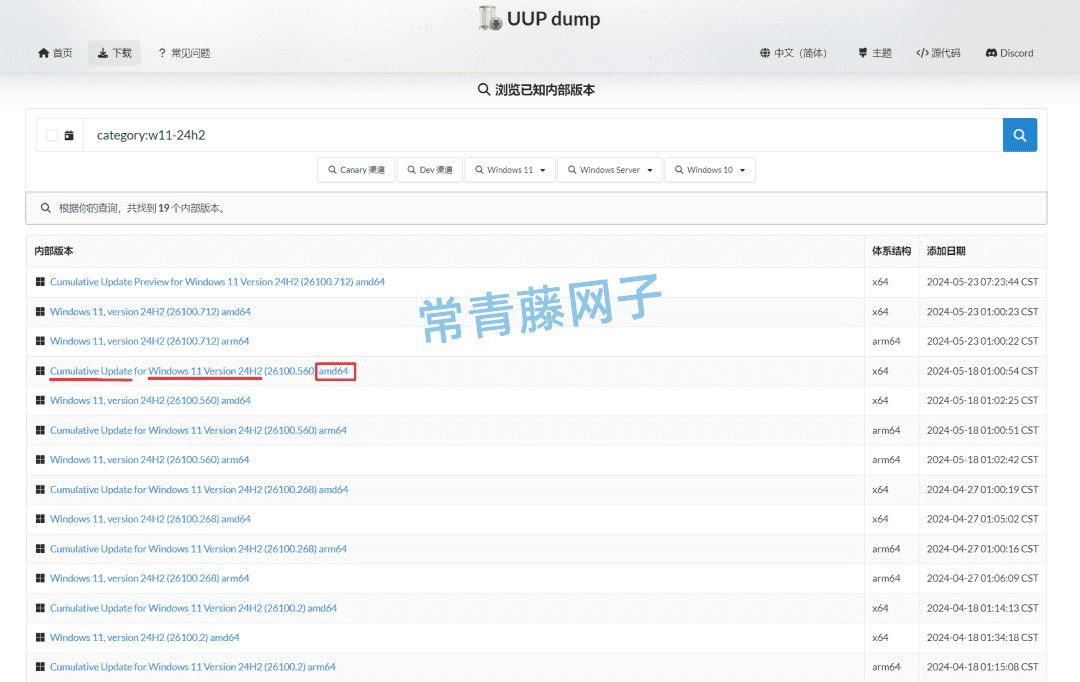Click the UUP dump logo icon
This screenshot has height=682, width=1080.
(490, 19)
